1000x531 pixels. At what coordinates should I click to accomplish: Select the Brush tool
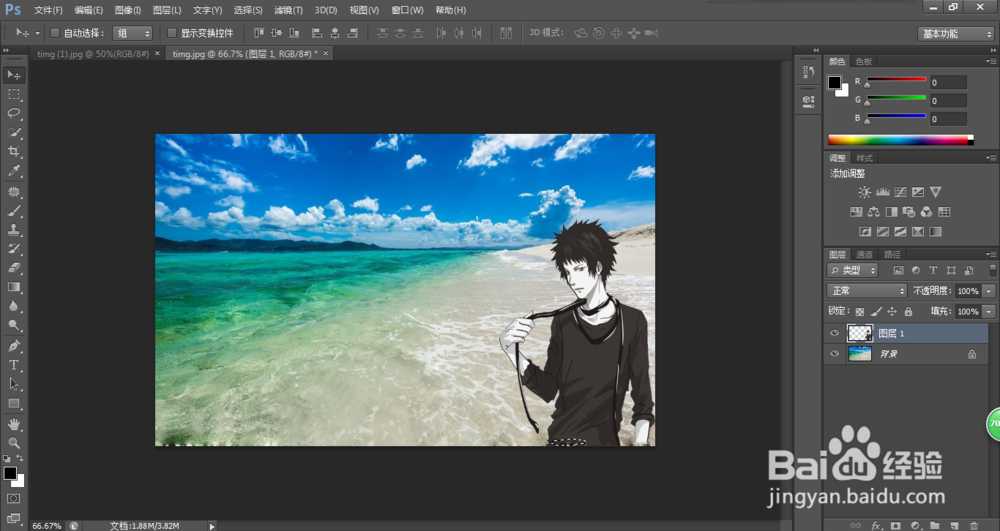(13, 211)
